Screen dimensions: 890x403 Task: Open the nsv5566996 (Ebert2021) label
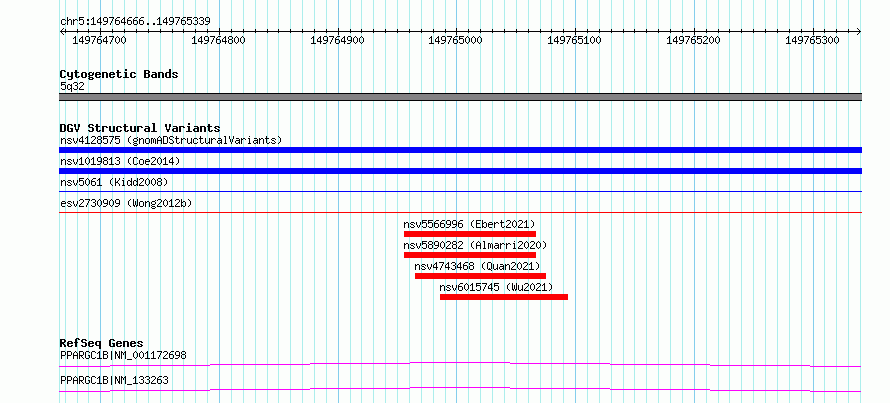(x=469, y=224)
